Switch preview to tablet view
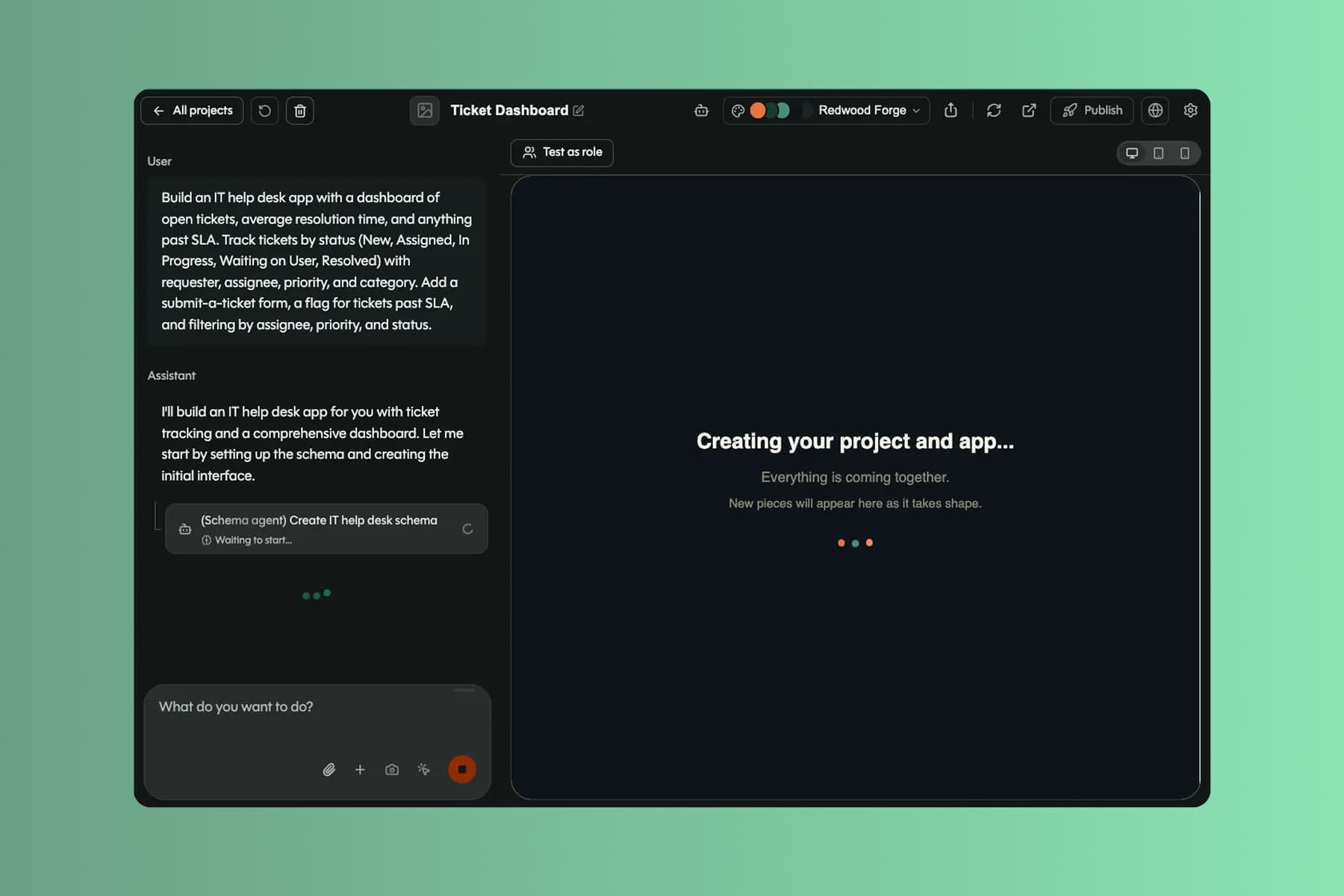 click(x=1158, y=153)
